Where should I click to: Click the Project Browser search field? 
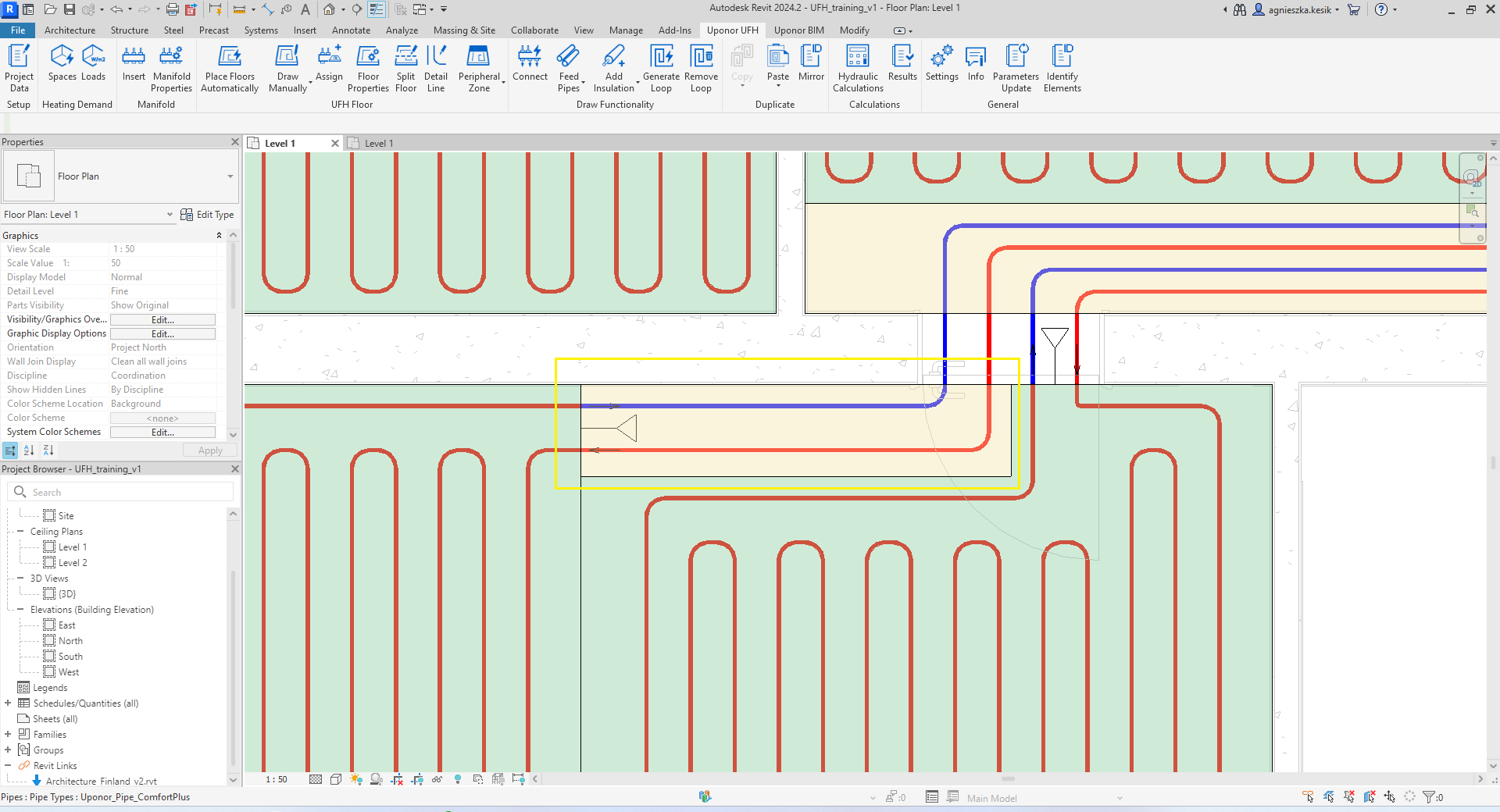[x=121, y=492]
